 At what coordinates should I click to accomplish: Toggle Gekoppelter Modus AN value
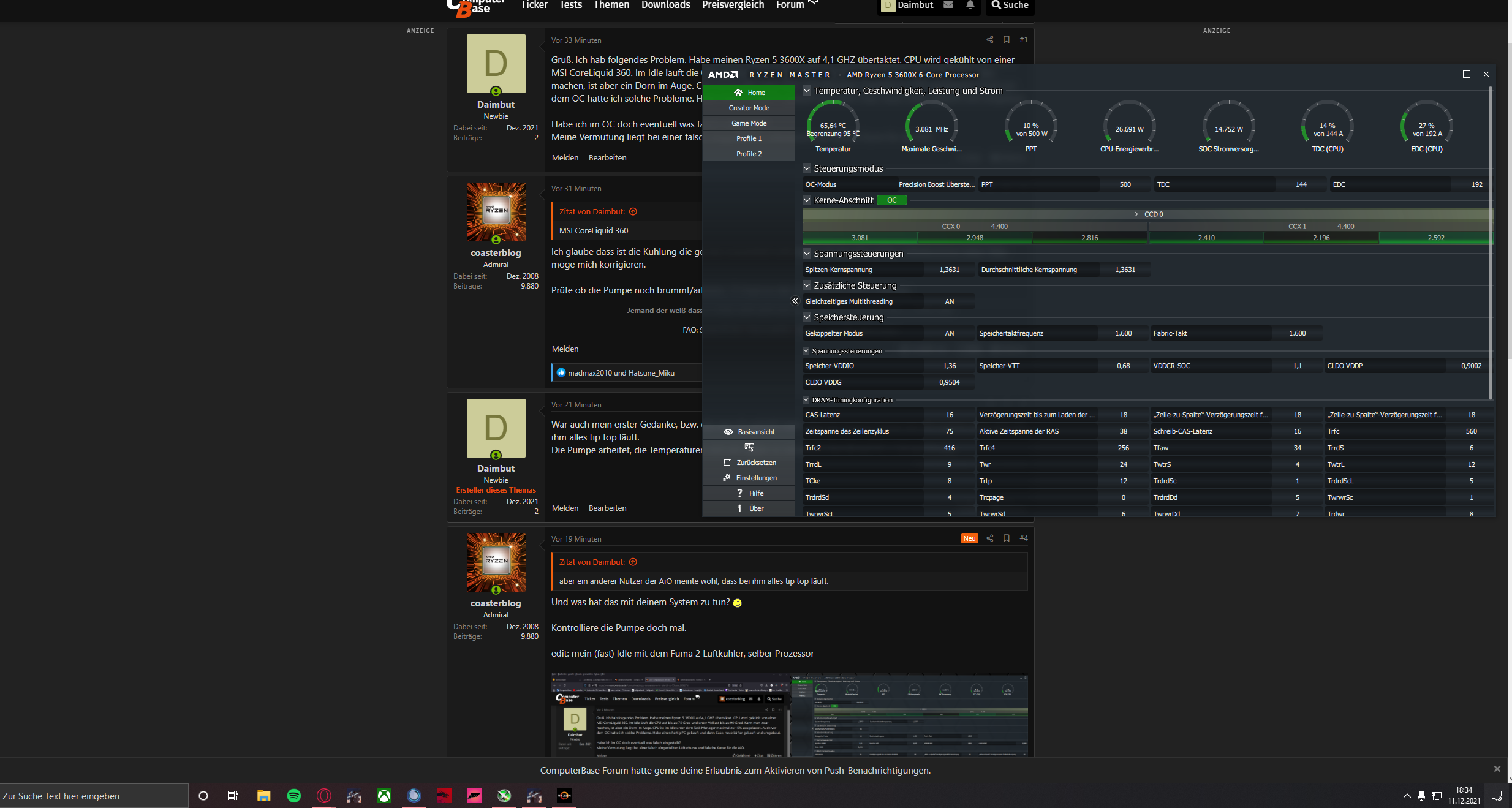tap(949, 333)
